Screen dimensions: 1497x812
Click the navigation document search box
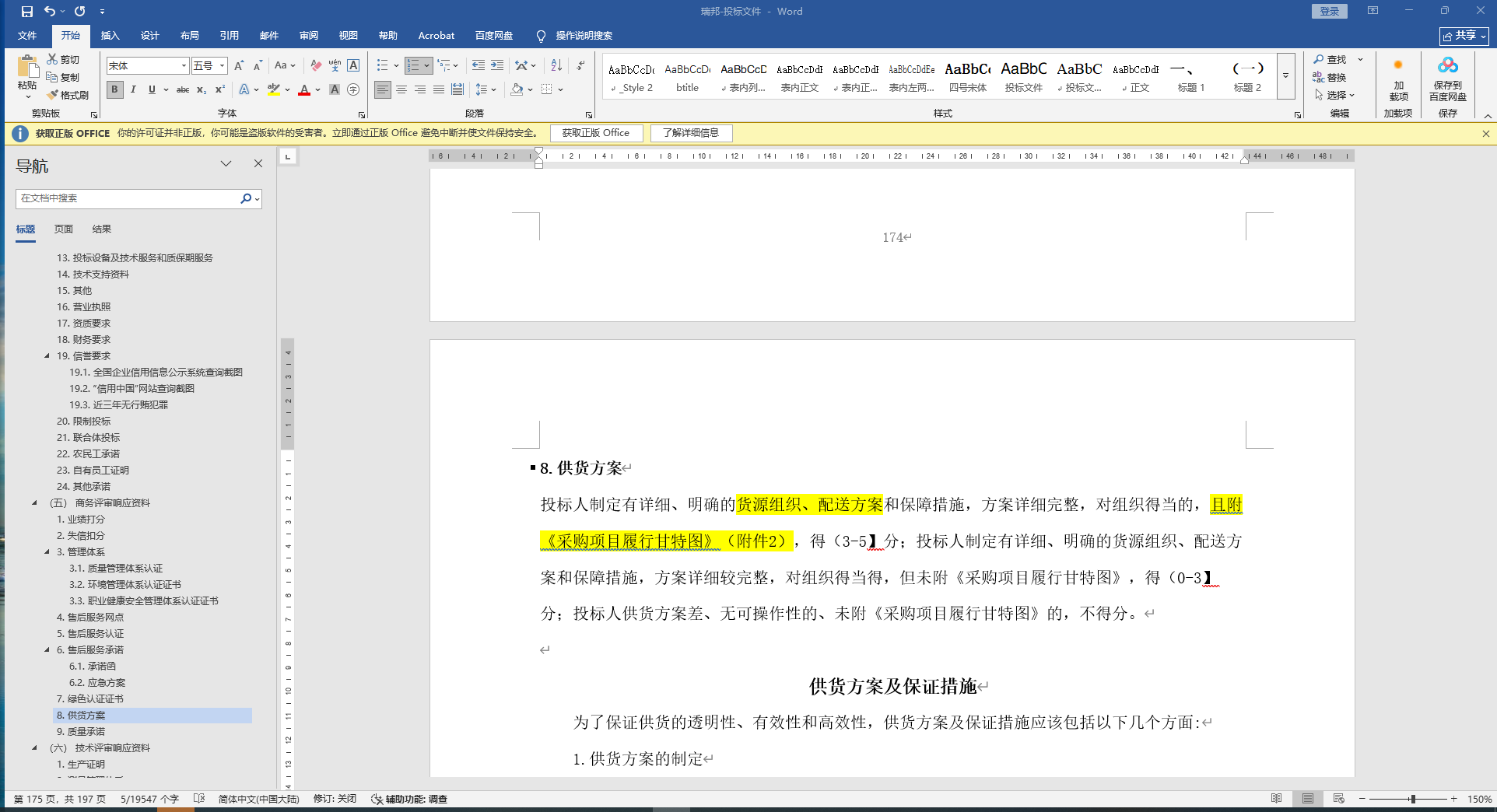click(128, 199)
